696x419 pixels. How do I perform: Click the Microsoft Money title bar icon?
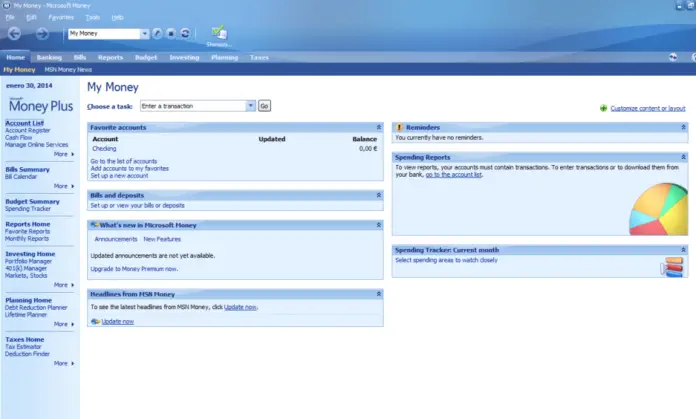coord(7,5)
